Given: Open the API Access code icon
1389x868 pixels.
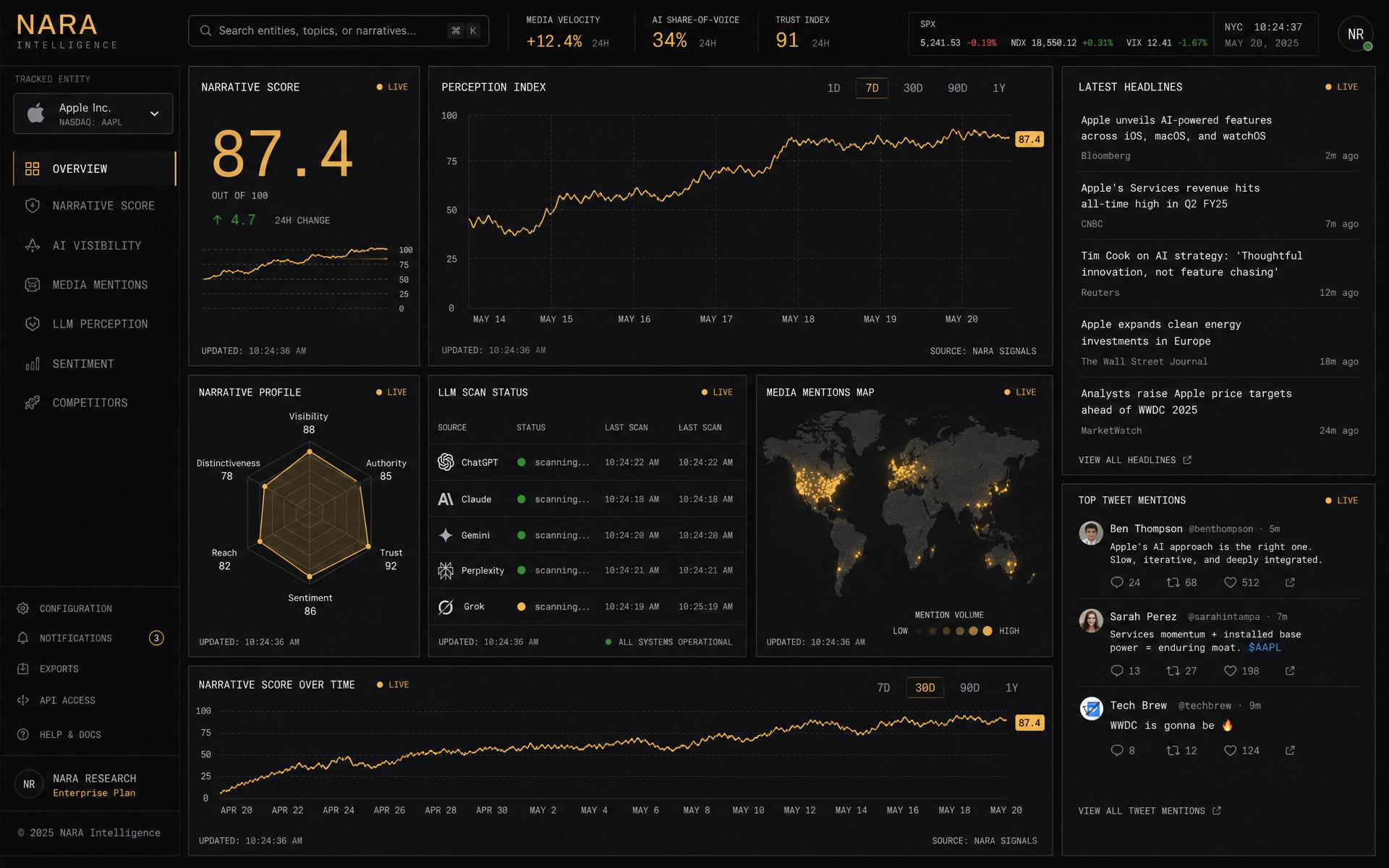Looking at the screenshot, I should click(x=23, y=700).
